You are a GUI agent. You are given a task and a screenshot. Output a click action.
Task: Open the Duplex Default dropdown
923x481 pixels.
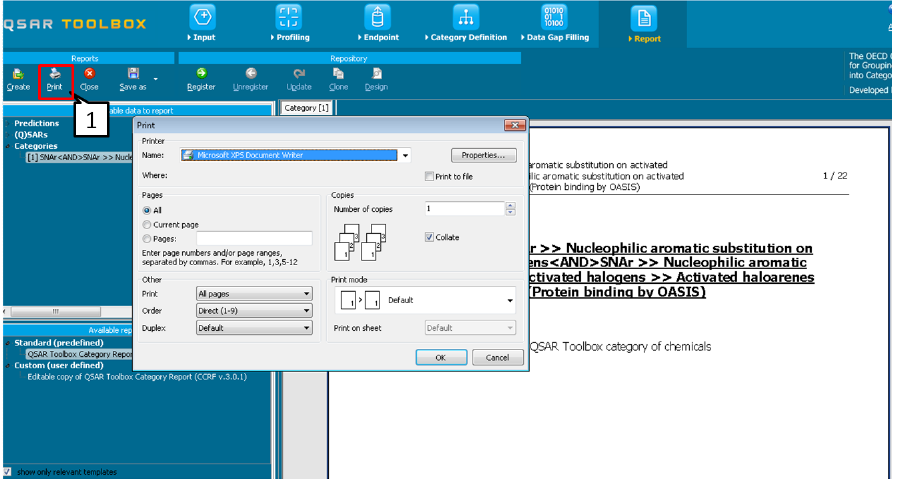tap(254, 328)
